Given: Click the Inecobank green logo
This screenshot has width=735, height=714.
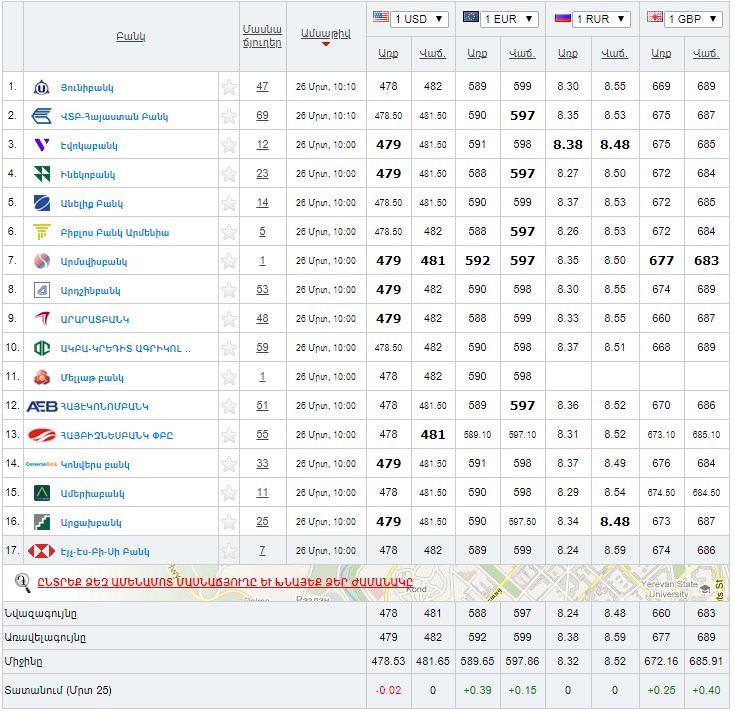Looking at the screenshot, I should coord(42,174).
